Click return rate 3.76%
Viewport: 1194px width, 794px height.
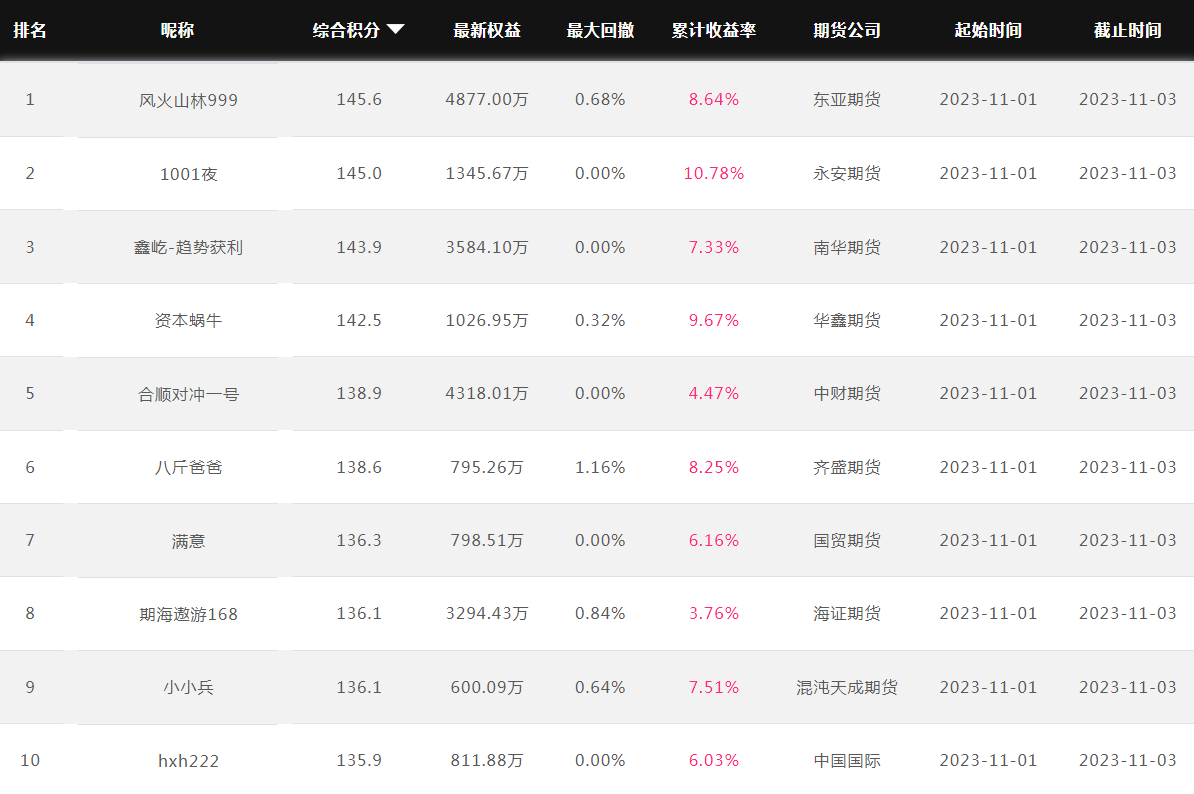click(x=714, y=614)
